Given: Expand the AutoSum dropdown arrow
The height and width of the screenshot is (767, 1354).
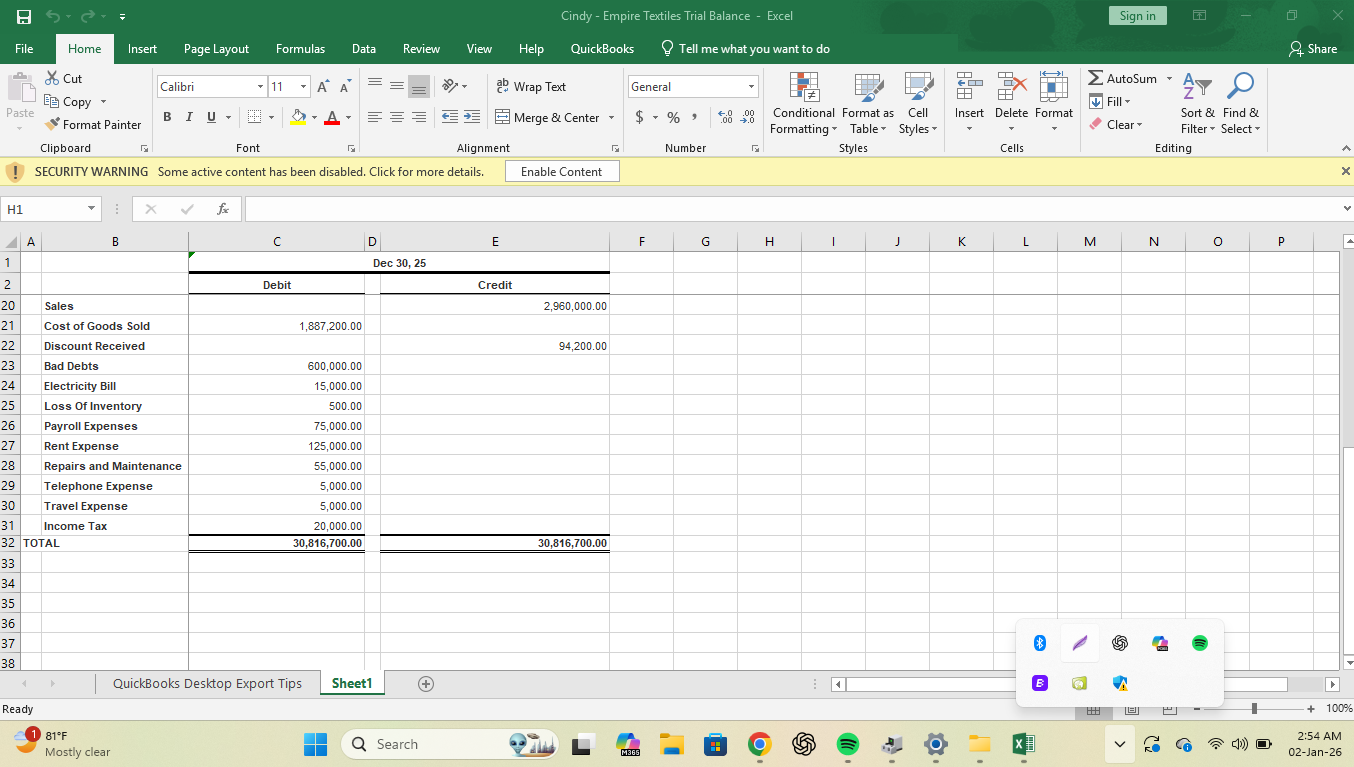Looking at the screenshot, I should click(x=1169, y=78).
